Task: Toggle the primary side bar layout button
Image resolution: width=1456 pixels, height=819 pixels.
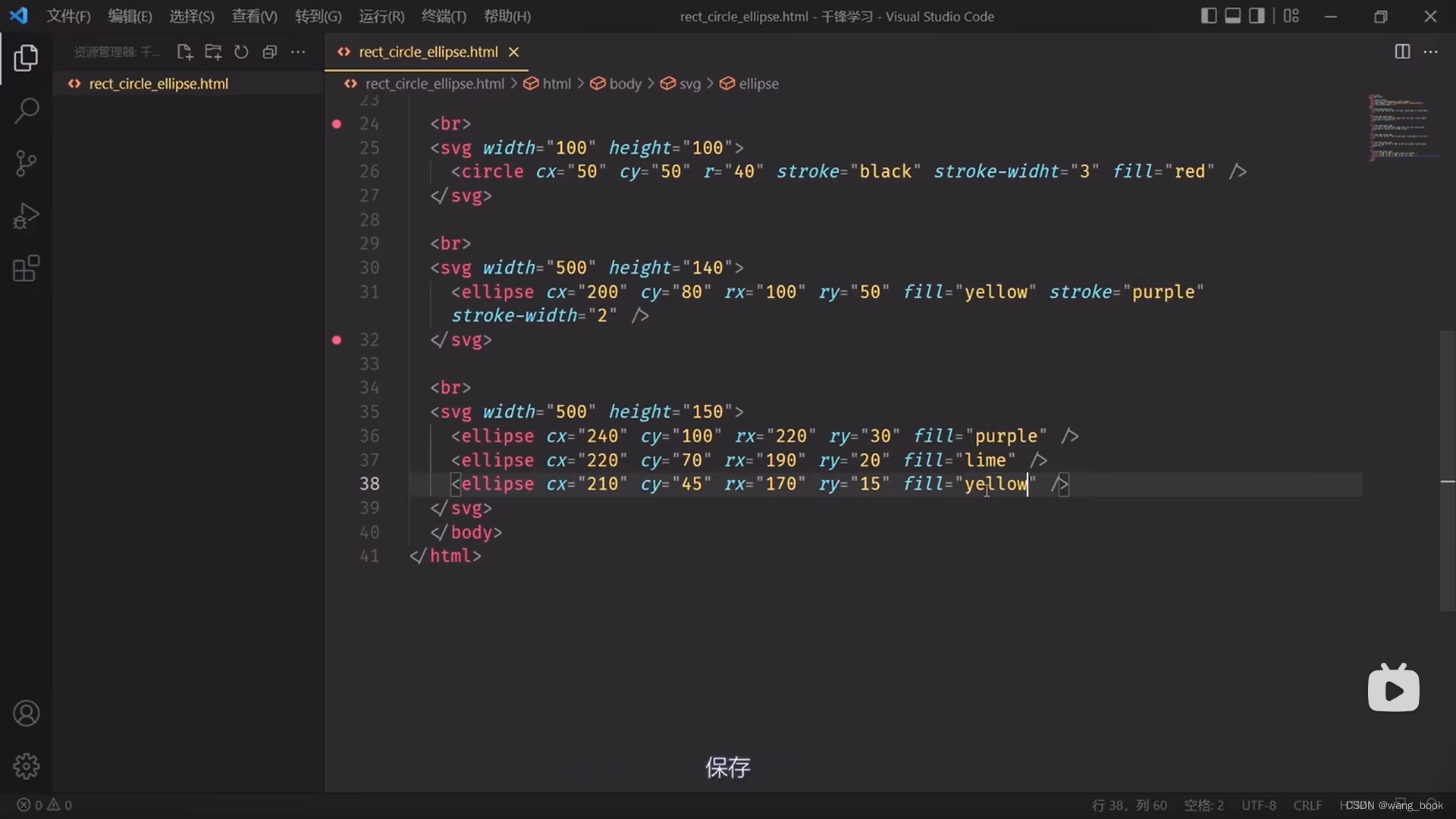Action: point(1209,16)
